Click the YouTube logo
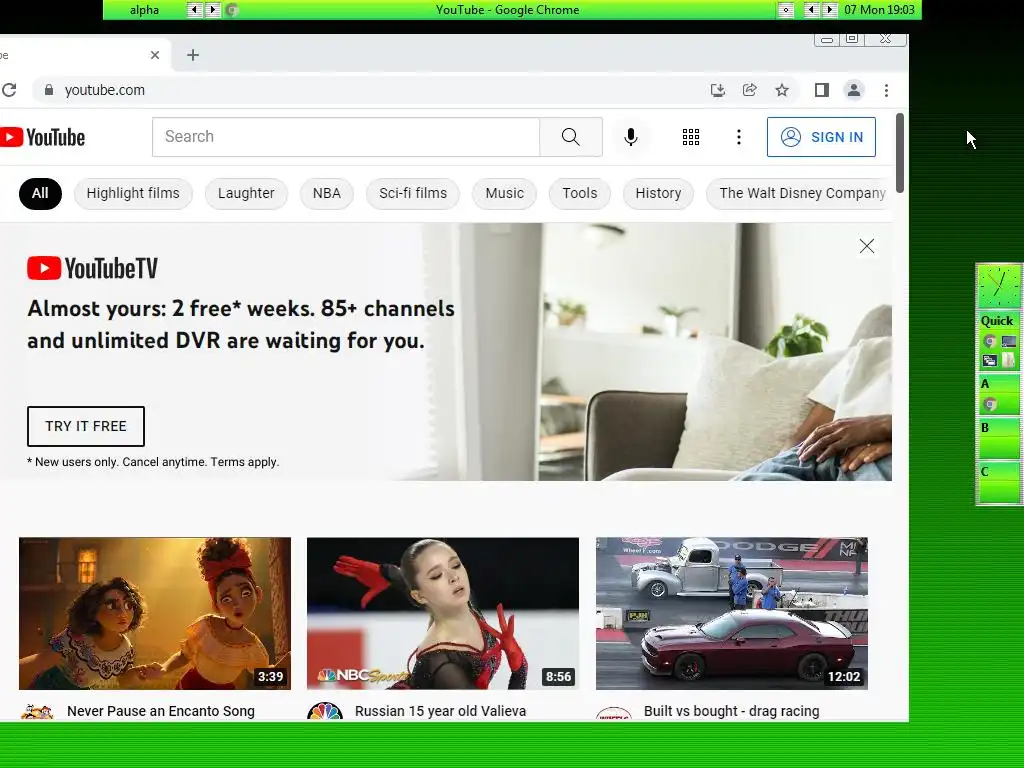Screen dimensions: 1024x768 click(x=42, y=137)
